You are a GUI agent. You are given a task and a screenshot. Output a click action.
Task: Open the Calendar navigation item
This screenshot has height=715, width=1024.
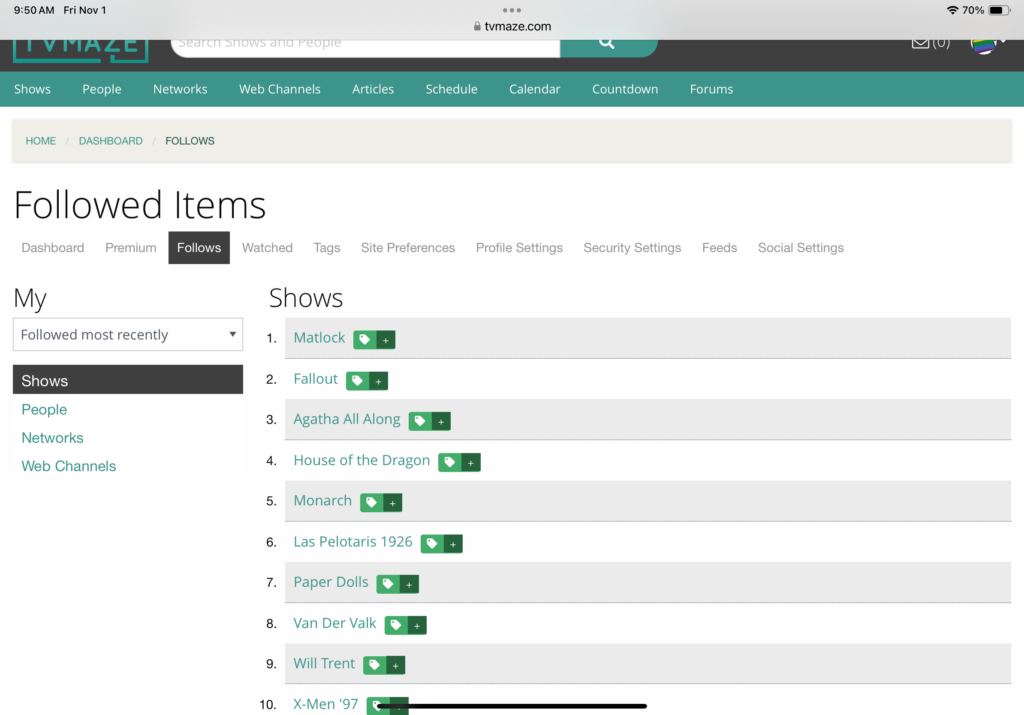click(x=535, y=89)
